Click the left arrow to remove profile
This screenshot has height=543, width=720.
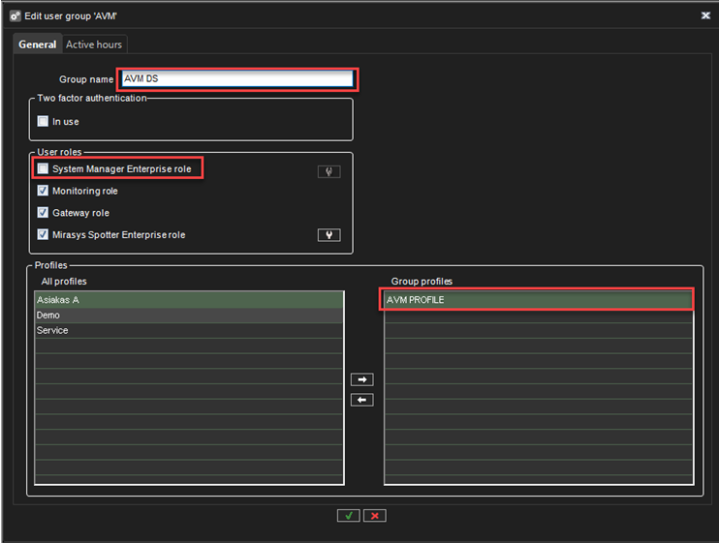[x=363, y=400]
